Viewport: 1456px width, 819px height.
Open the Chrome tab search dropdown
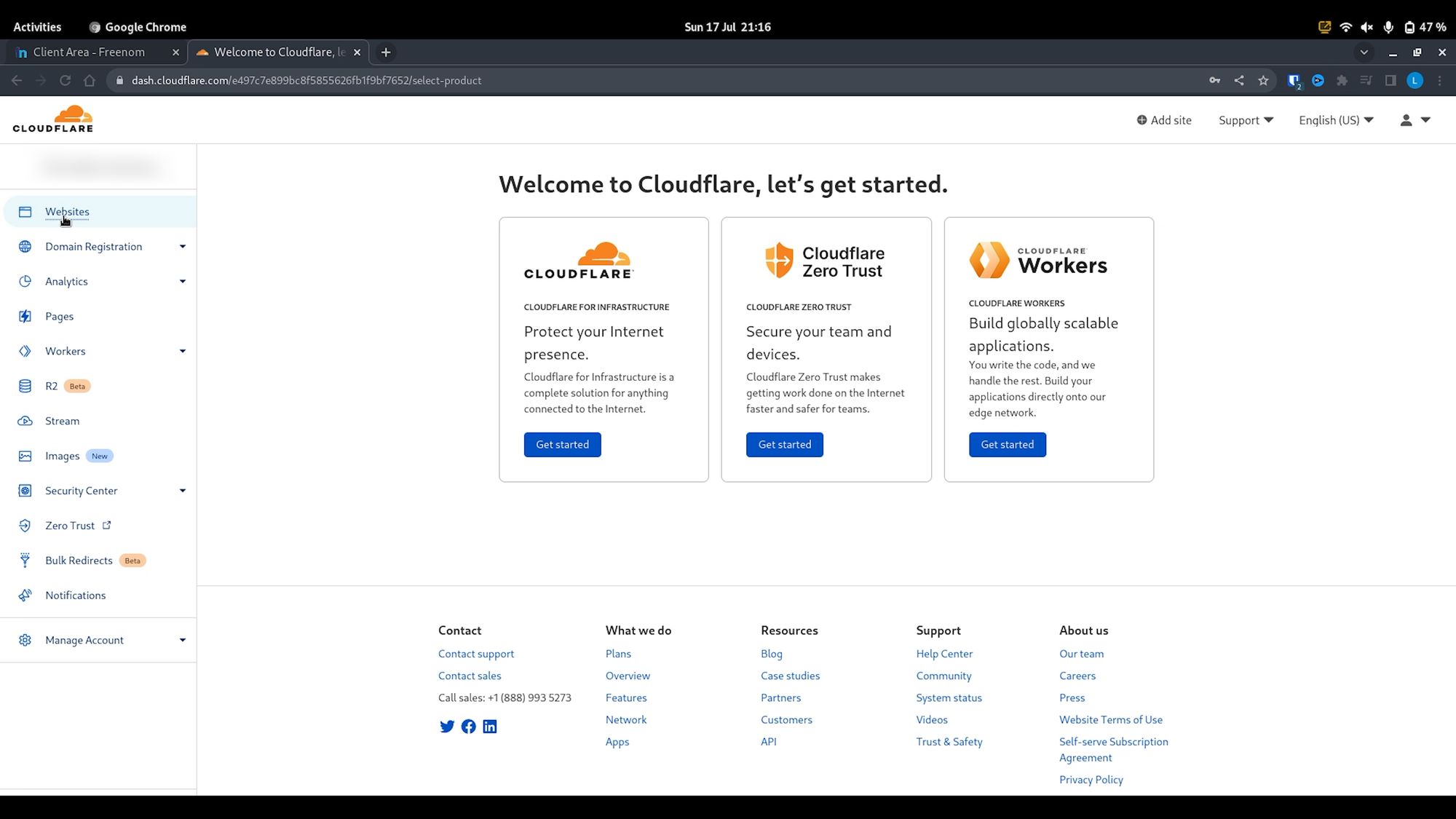1364,52
